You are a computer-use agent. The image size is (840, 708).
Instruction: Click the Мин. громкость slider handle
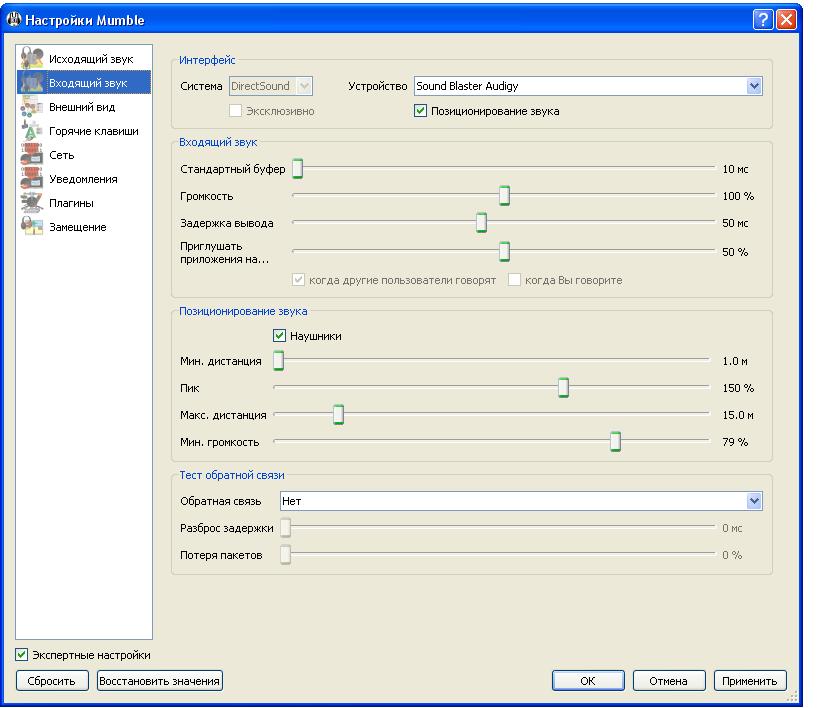[616, 441]
